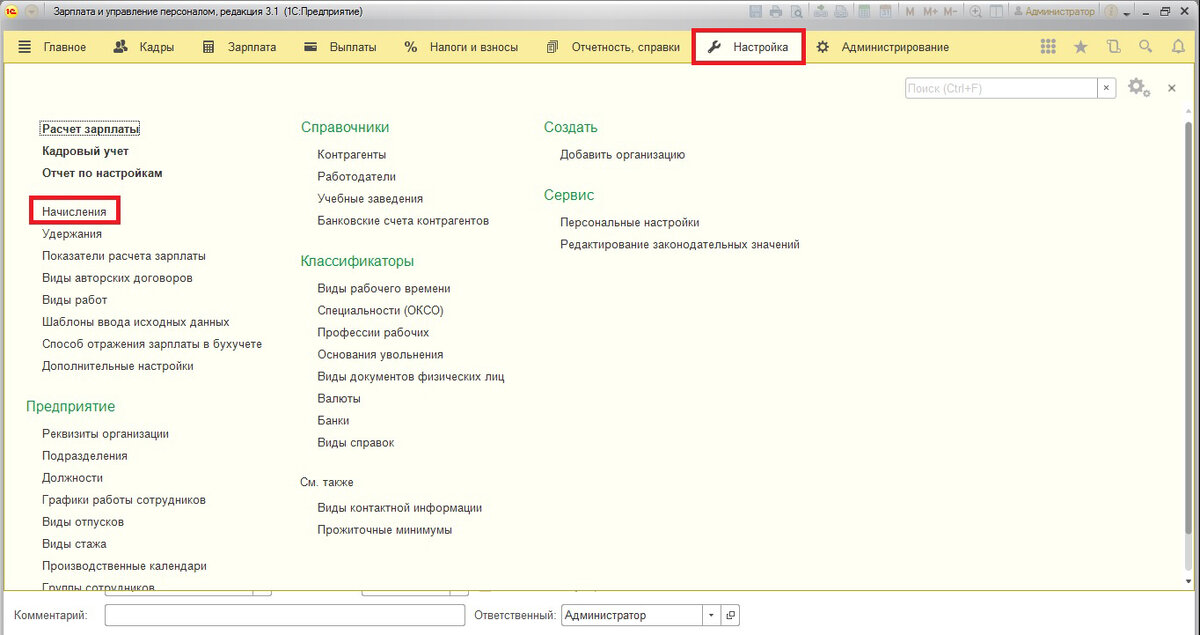The image size is (1200, 635).
Task: Open the Должности list
Action: [73, 478]
